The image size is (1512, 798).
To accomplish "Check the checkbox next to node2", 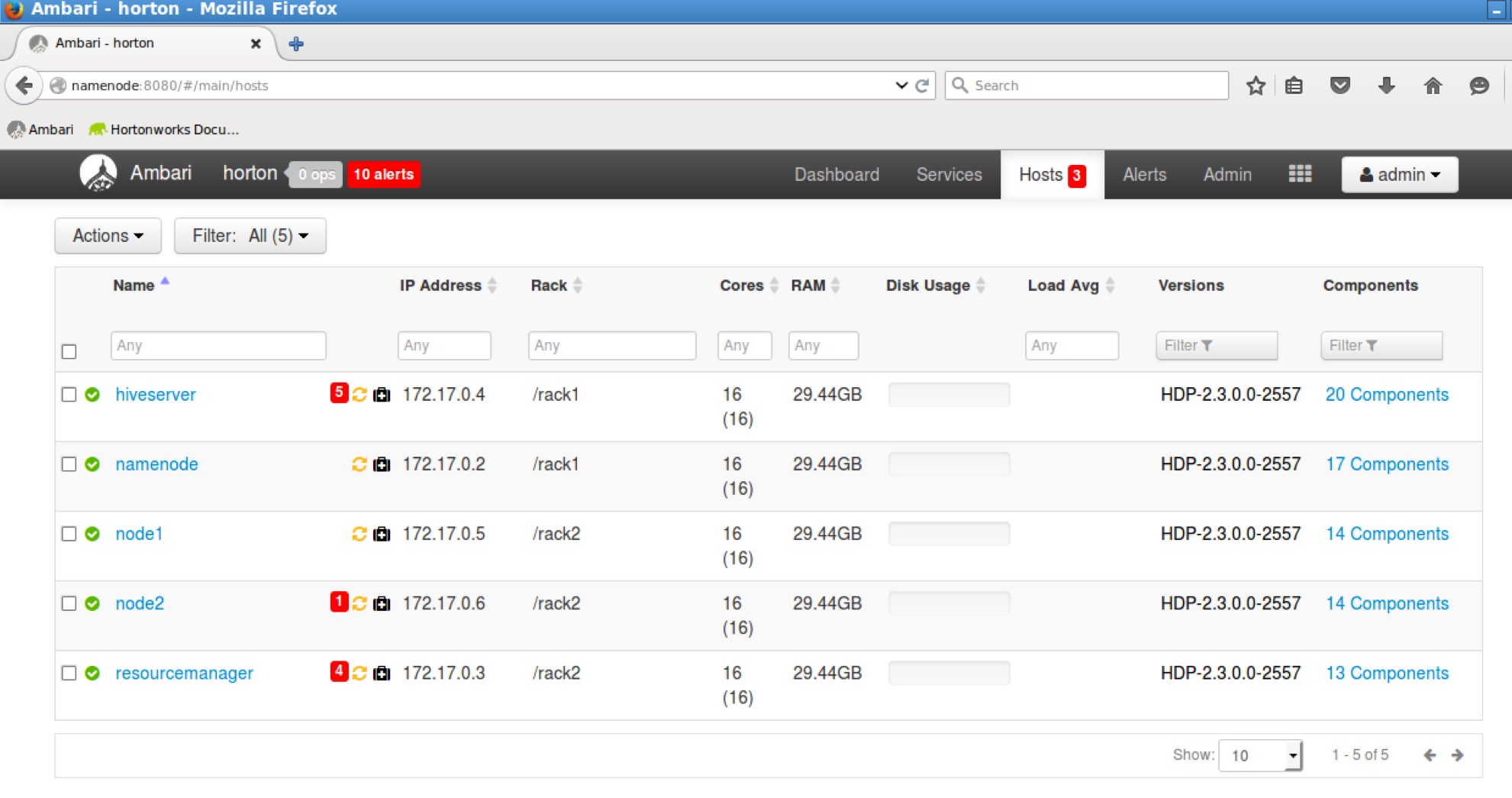I will pyautogui.click(x=69, y=603).
